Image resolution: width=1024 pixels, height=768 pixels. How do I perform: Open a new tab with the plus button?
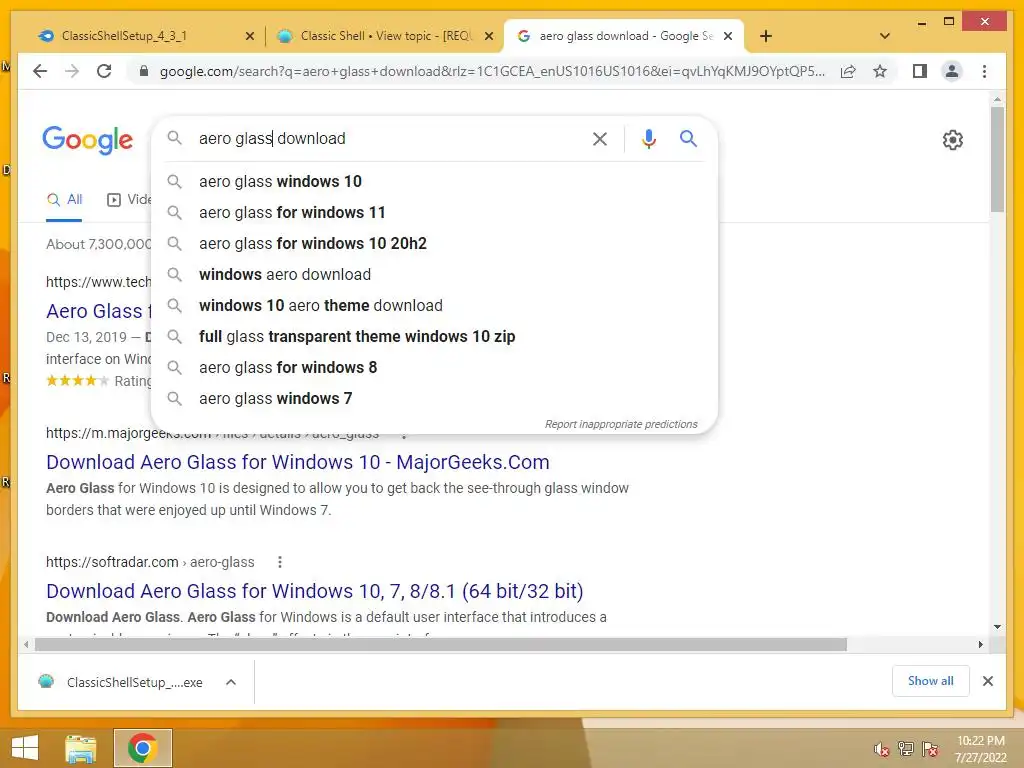point(765,36)
